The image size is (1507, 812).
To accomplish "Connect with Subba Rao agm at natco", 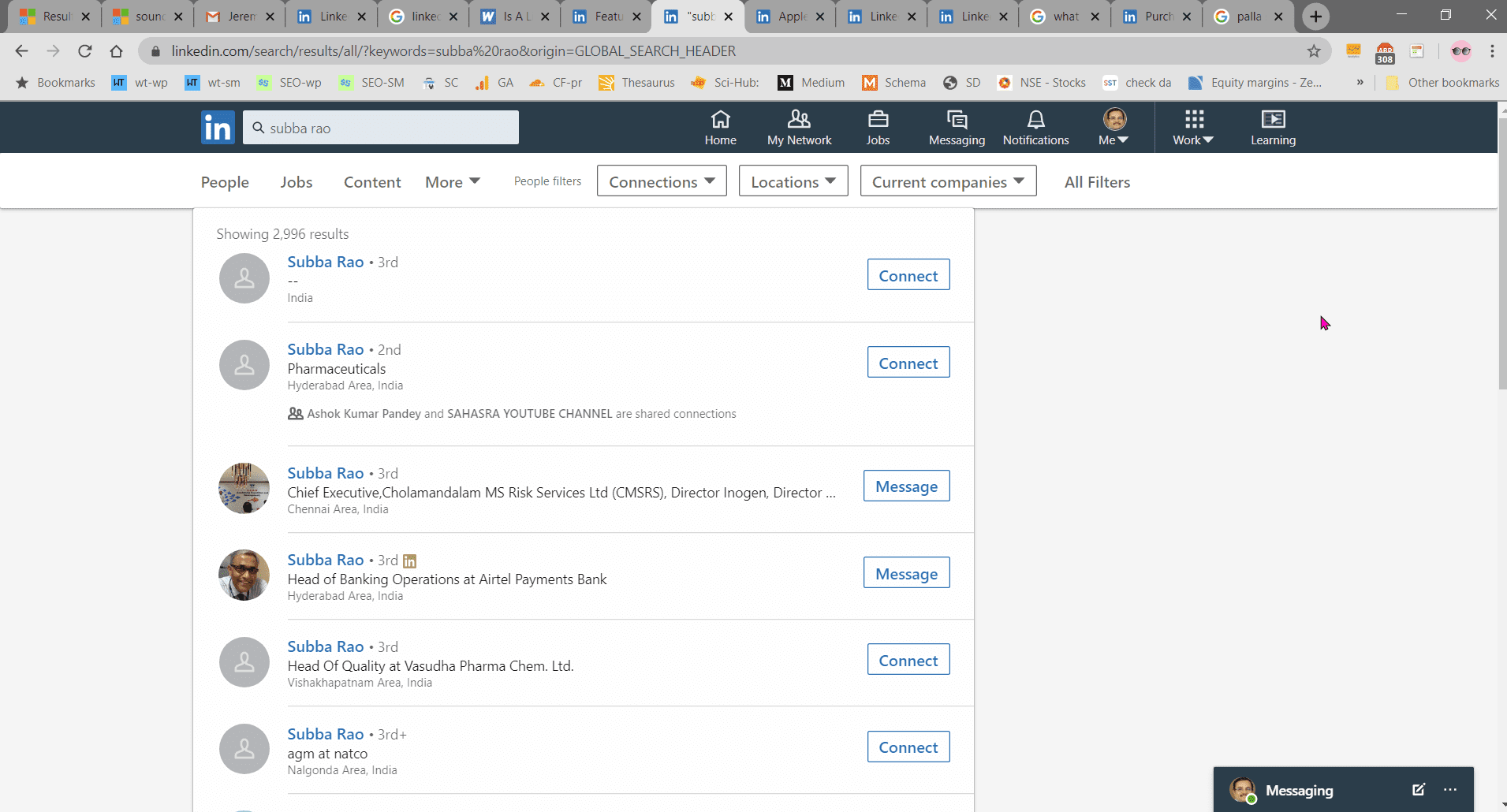I will pyautogui.click(x=908, y=747).
